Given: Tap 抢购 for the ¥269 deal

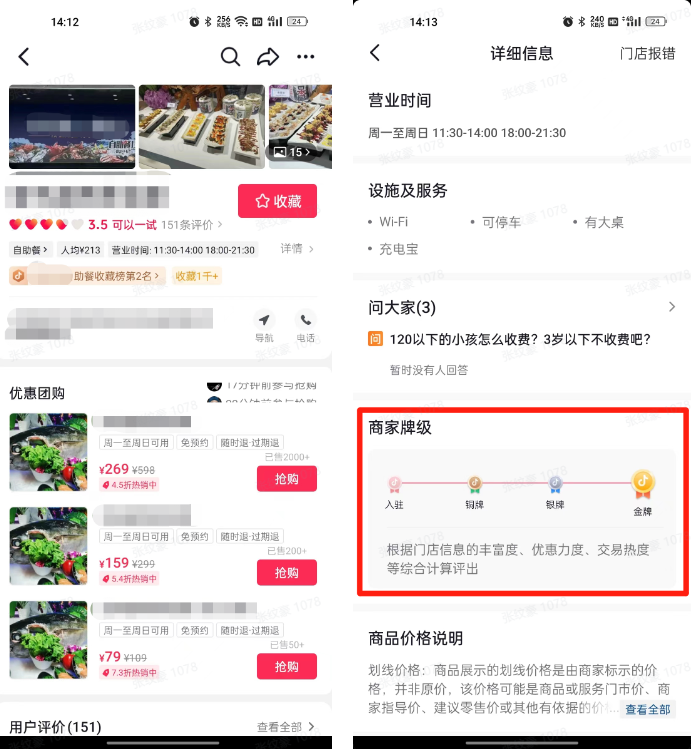Looking at the screenshot, I should (287, 479).
